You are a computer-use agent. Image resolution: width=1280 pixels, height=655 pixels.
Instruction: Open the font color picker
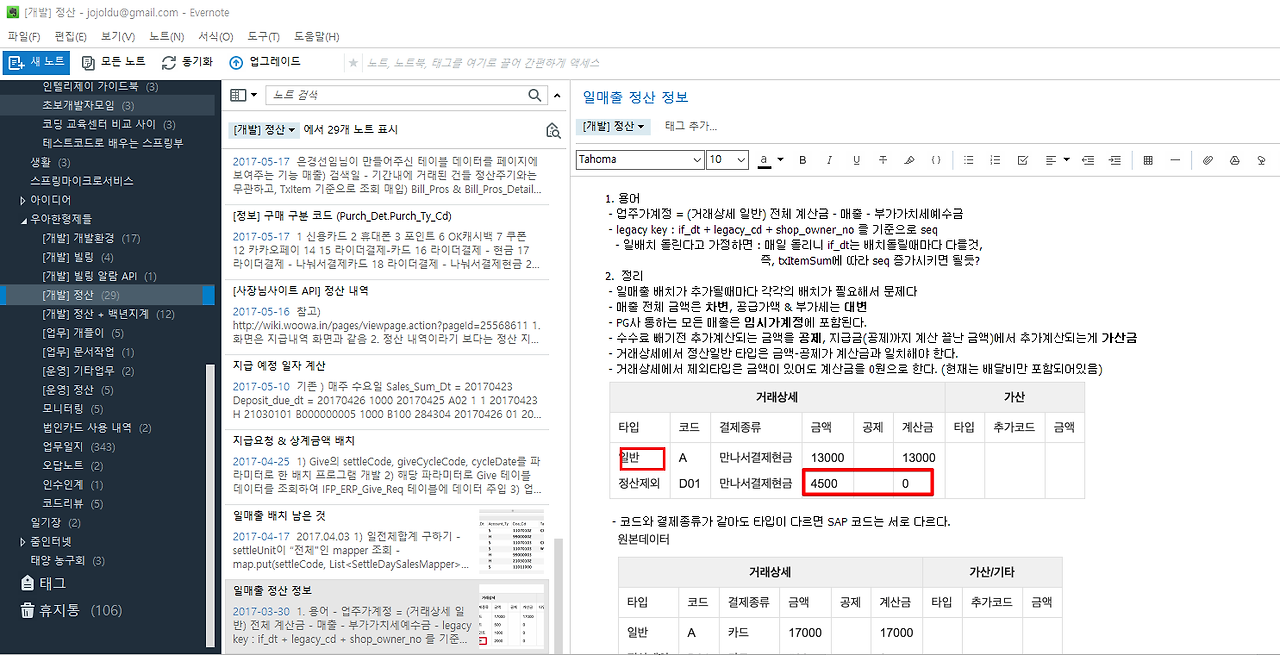pos(764,160)
